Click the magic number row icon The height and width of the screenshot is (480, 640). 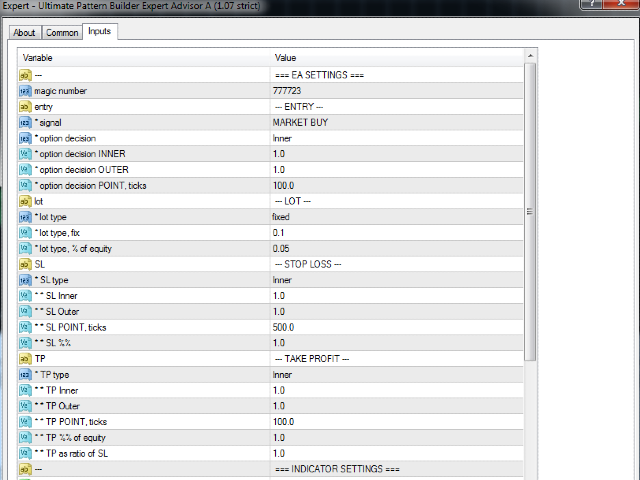pos(25,91)
